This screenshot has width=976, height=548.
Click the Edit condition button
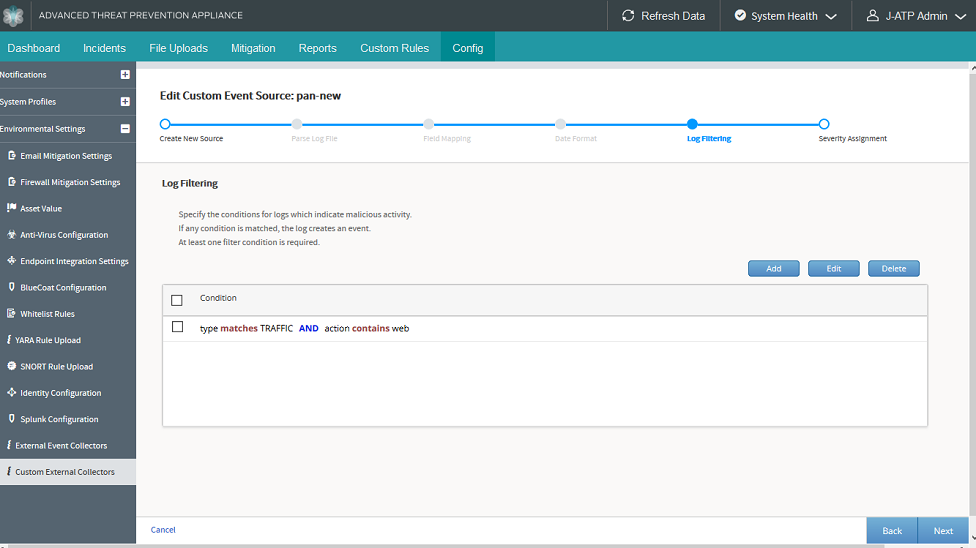pos(833,268)
